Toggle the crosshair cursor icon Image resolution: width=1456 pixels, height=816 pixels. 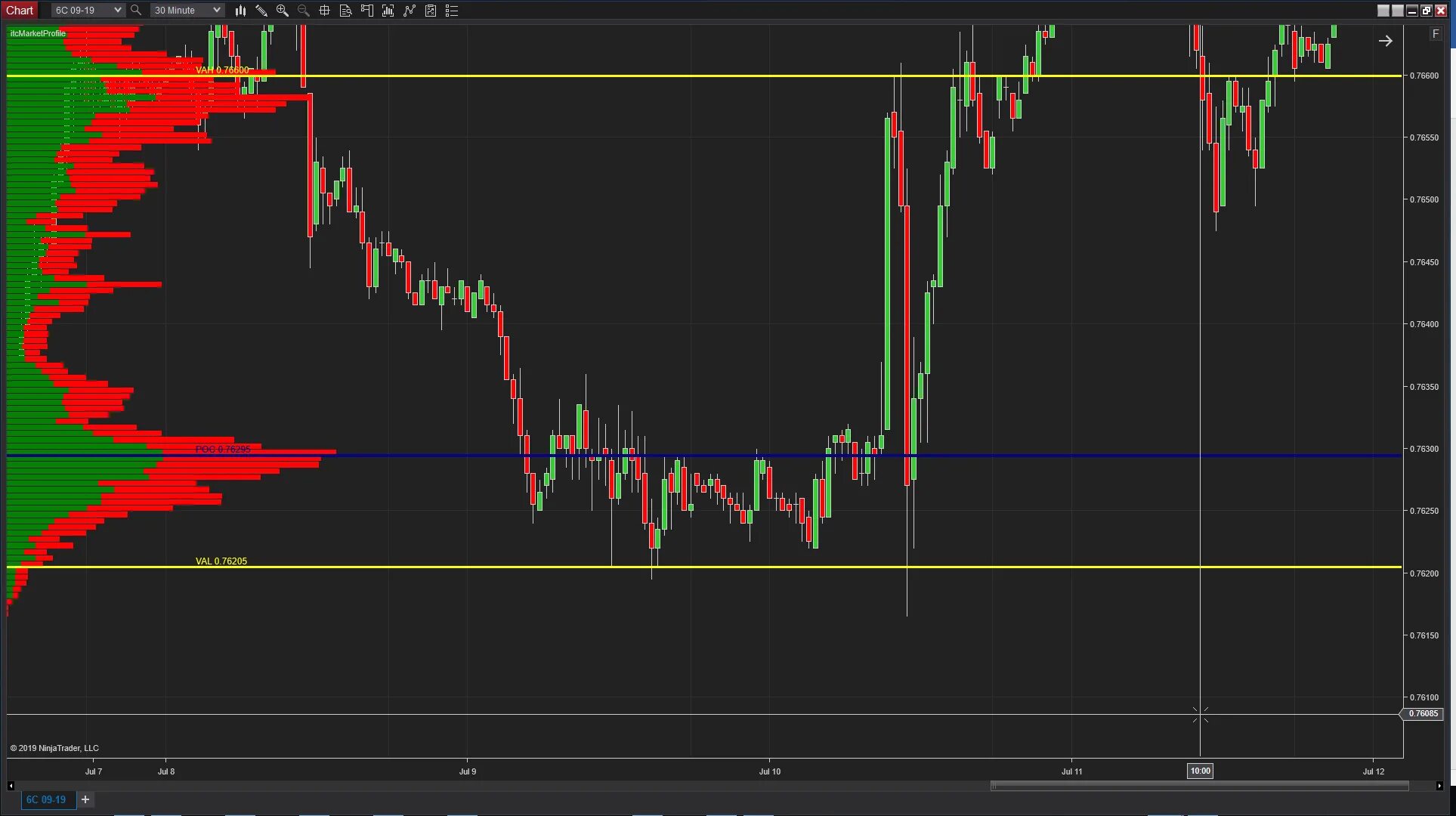pyautogui.click(x=324, y=11)
